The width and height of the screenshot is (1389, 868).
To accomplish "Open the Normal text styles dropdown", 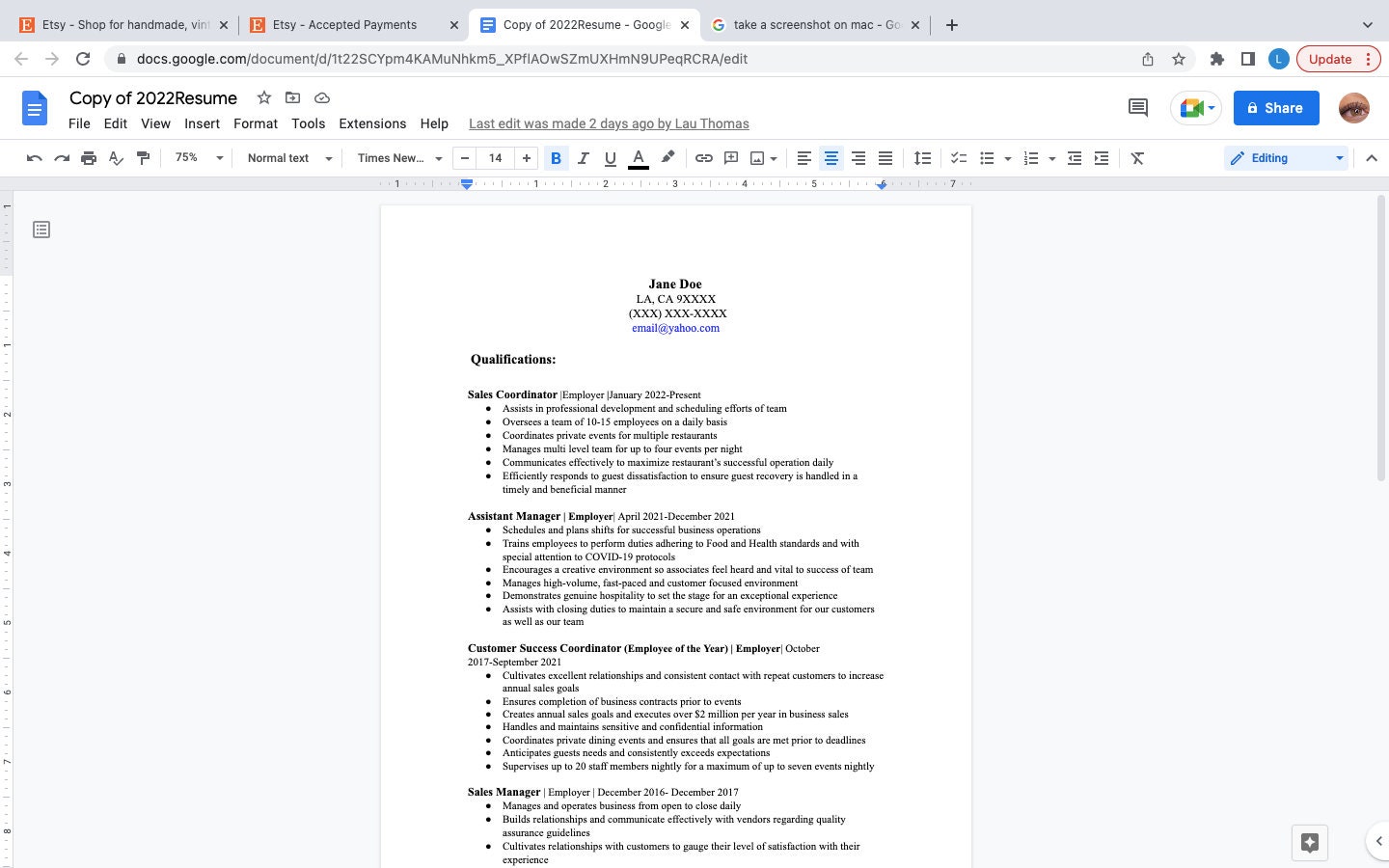I will click(289, 158).
